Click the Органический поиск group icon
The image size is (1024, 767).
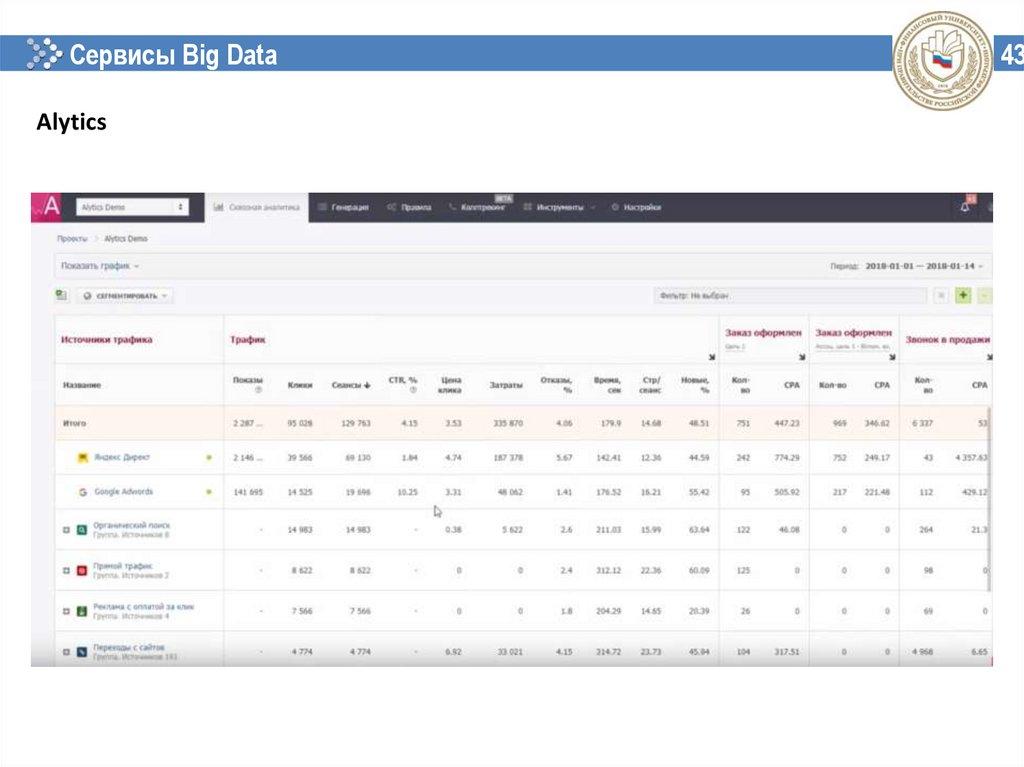(82, 529)
